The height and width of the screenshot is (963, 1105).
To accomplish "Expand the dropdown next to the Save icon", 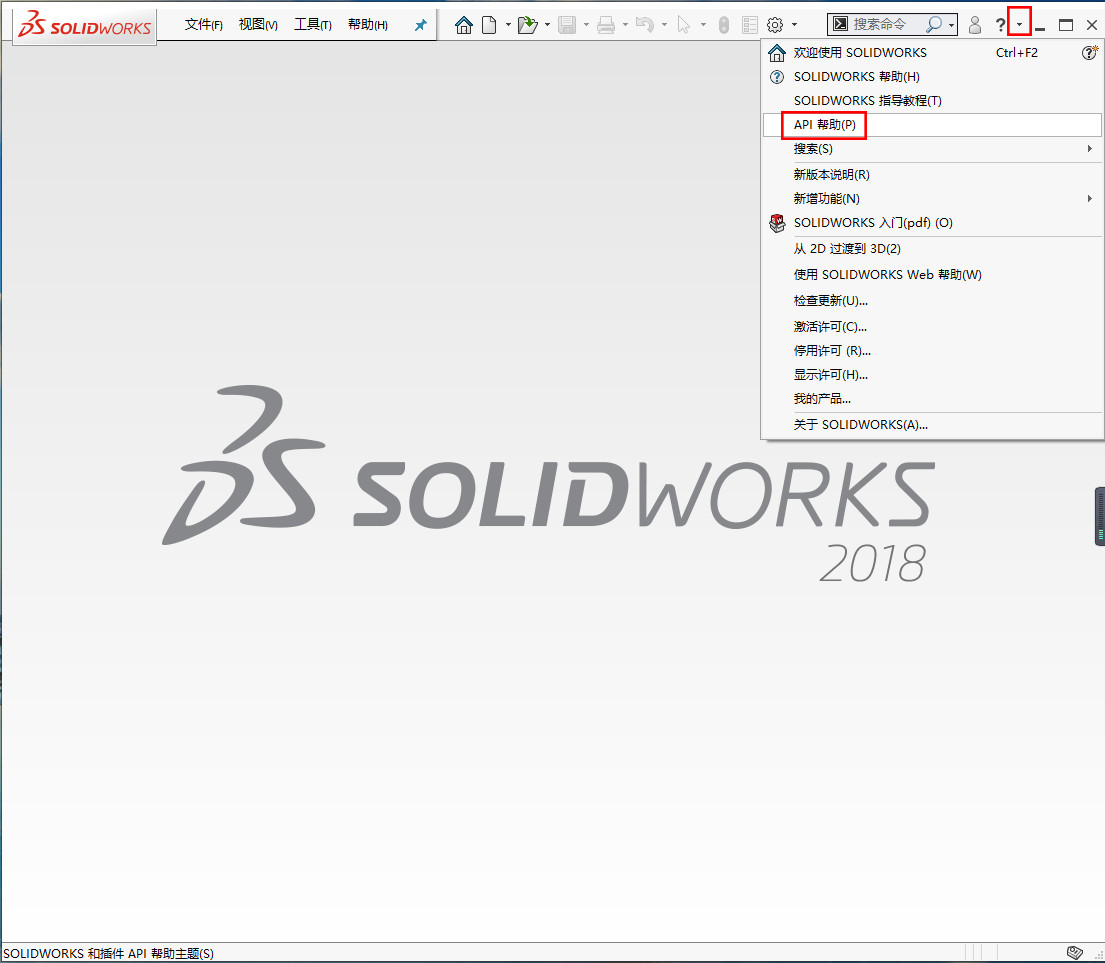I will 585,24.
